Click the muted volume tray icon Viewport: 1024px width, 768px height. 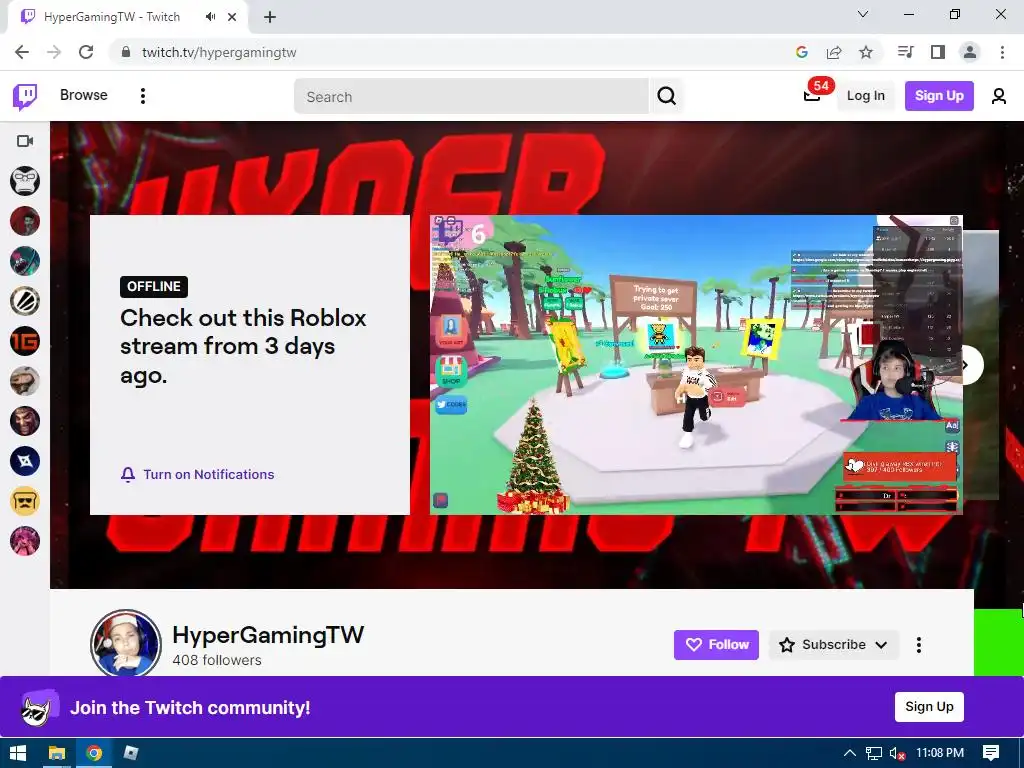(x=897, y=753)
